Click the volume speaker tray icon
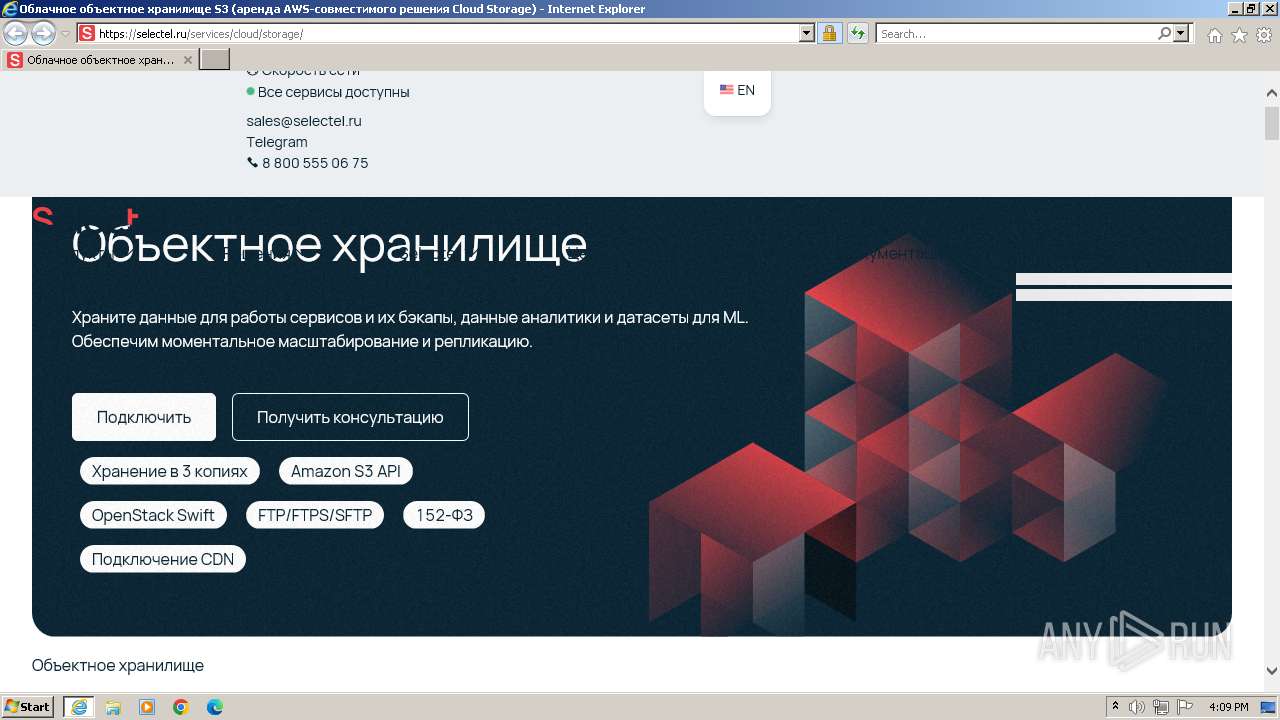Screen dimensions: 1280x720 click(x=1138, y=707)
